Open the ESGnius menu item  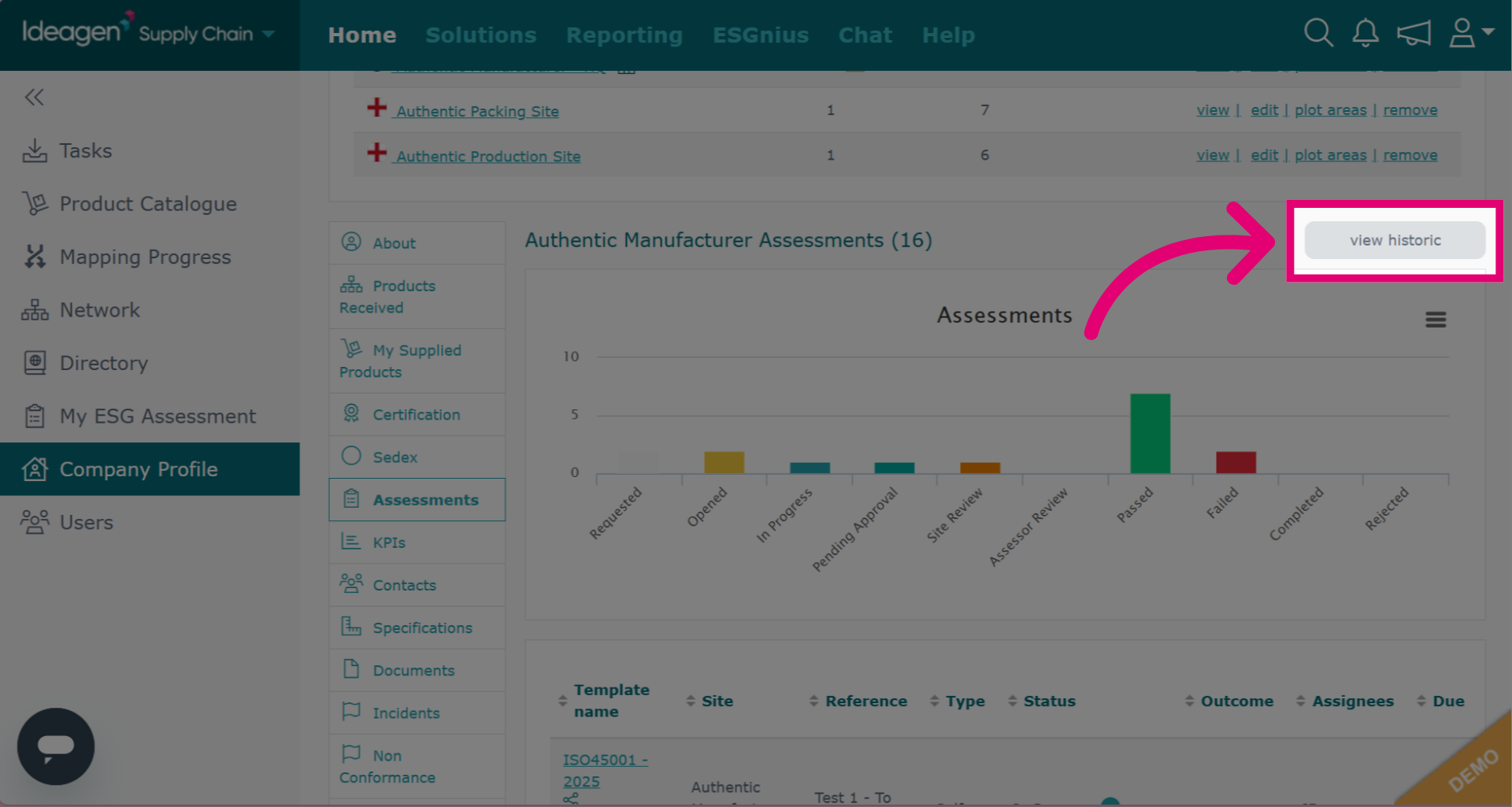pyautogui.click(x=761, y=35)
